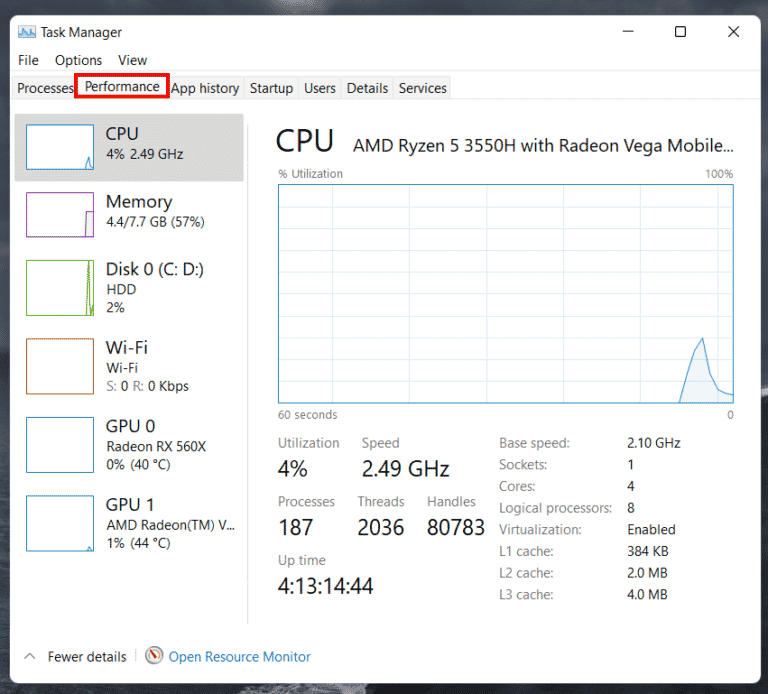
Task: Click the CPU utilization graph area
Action: tap(505, 293)
